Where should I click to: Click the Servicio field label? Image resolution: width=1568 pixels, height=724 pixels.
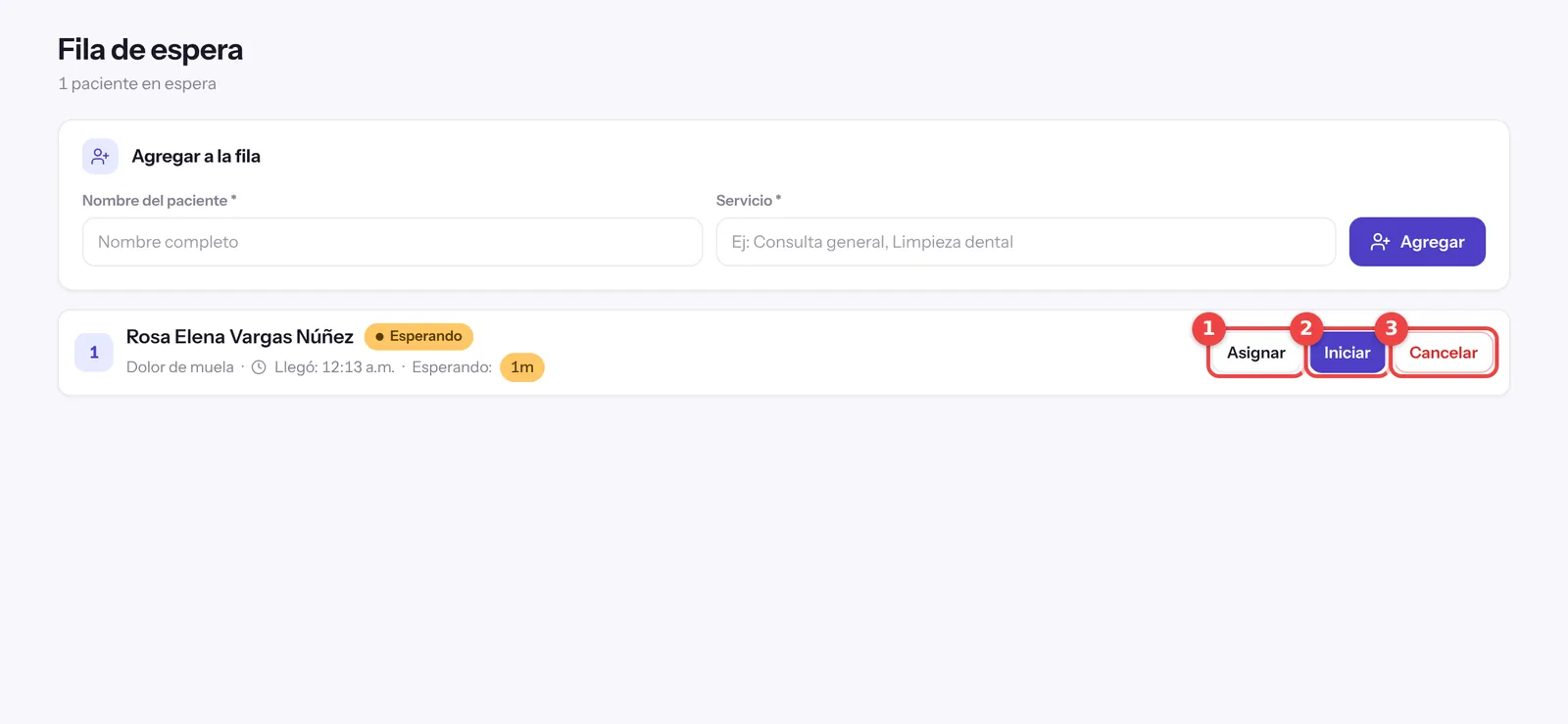(748, 200)
